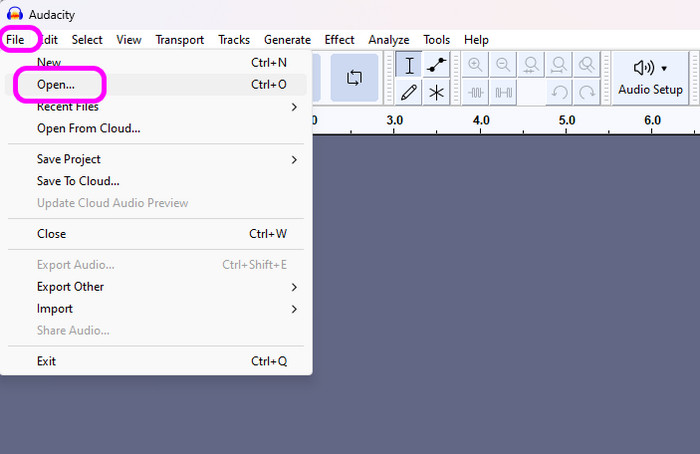This screenshot has height=454, width=700.
Task: Open the Tools menu
Action: pos(437,40)
